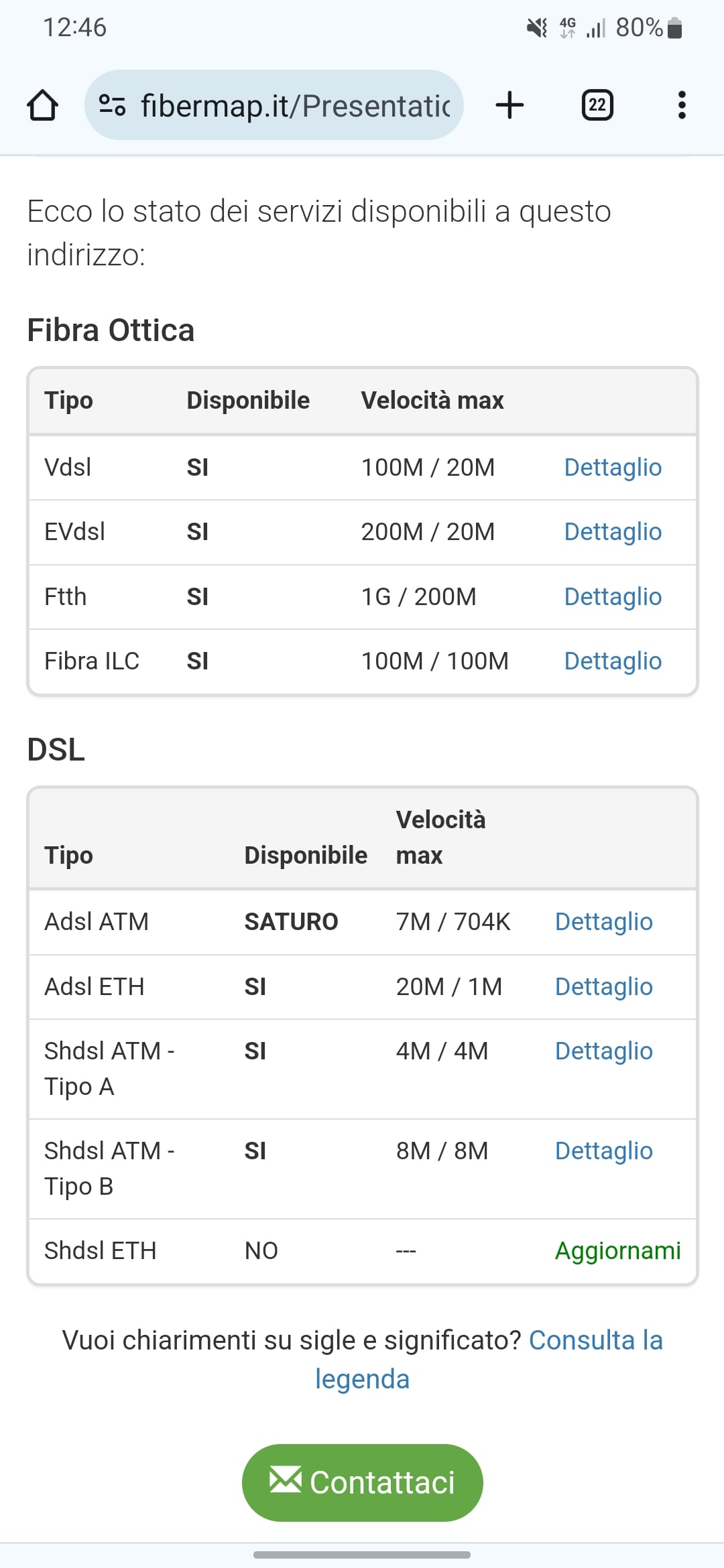The height and width of the screenshot is (1568, 724).
Task: Tap the battery icon in status bar
Action: point(675,28)
